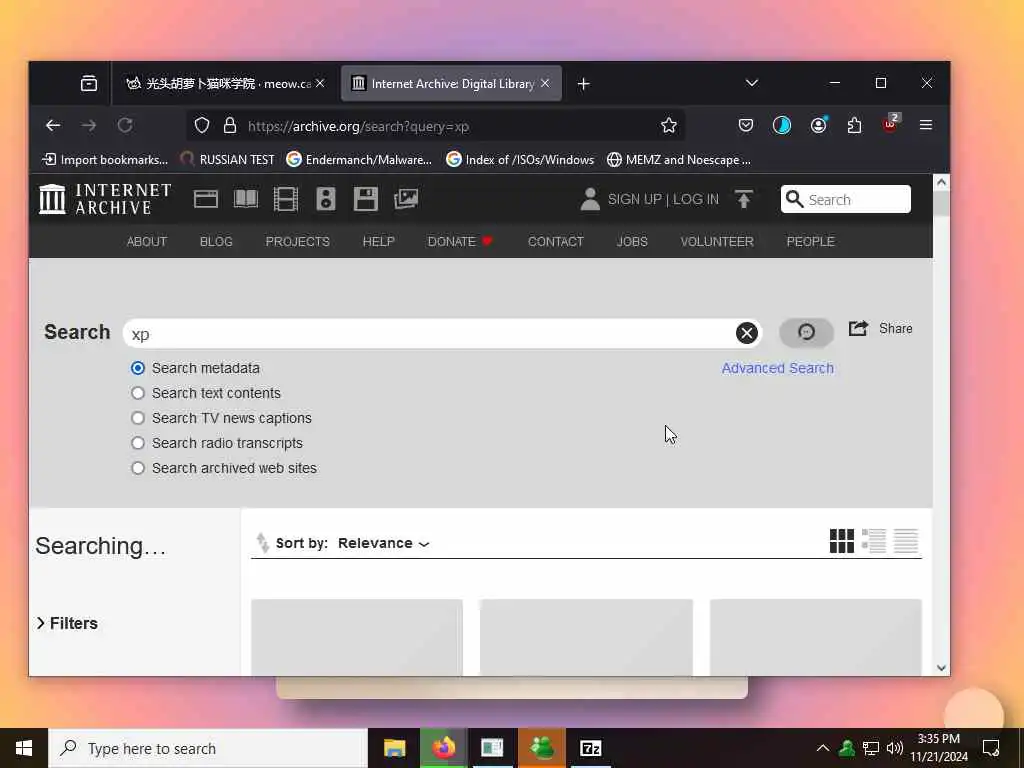1024x768 pixels.
Task: Select Search archived web sites option
Action: point(138,468)
